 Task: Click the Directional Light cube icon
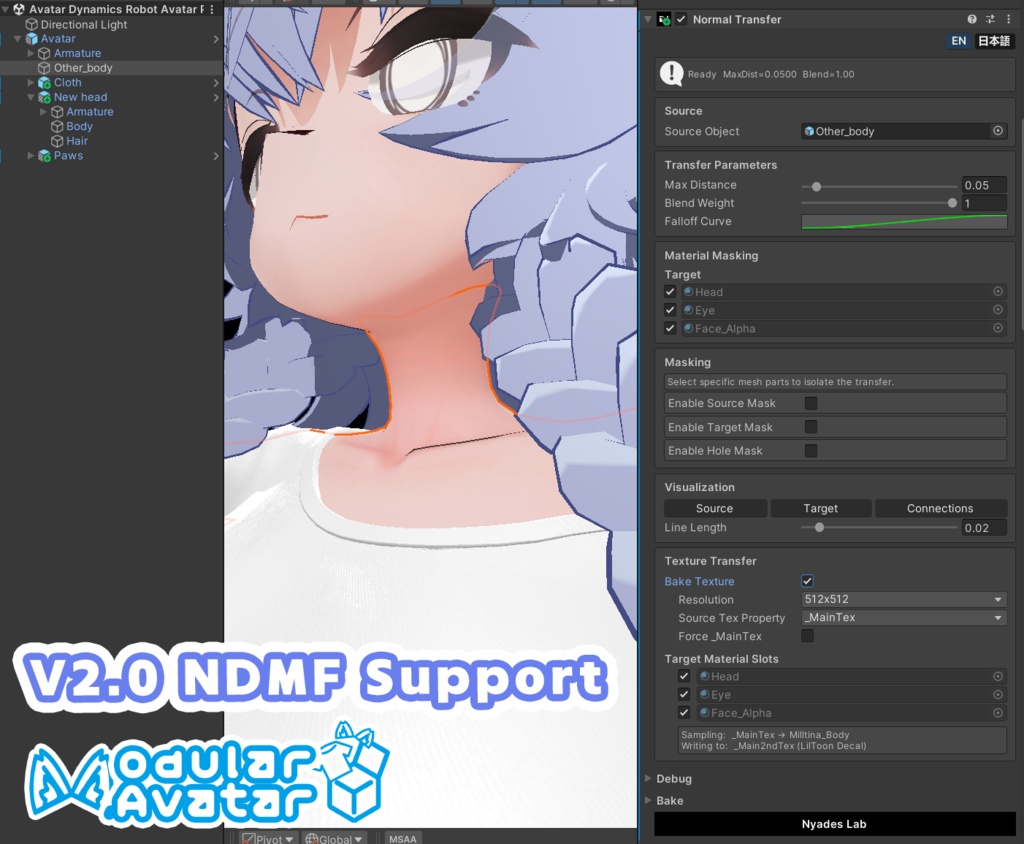[x=31, y=24]
